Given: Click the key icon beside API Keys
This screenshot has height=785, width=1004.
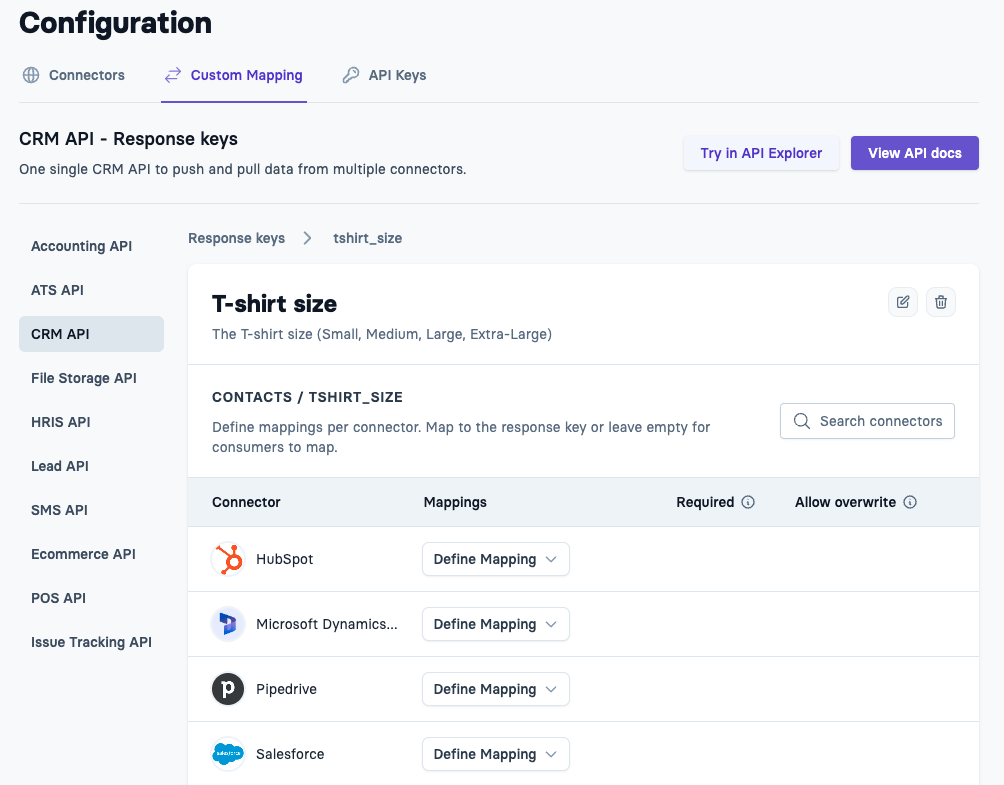Looking at the screenshot, I should click(351, 75).
